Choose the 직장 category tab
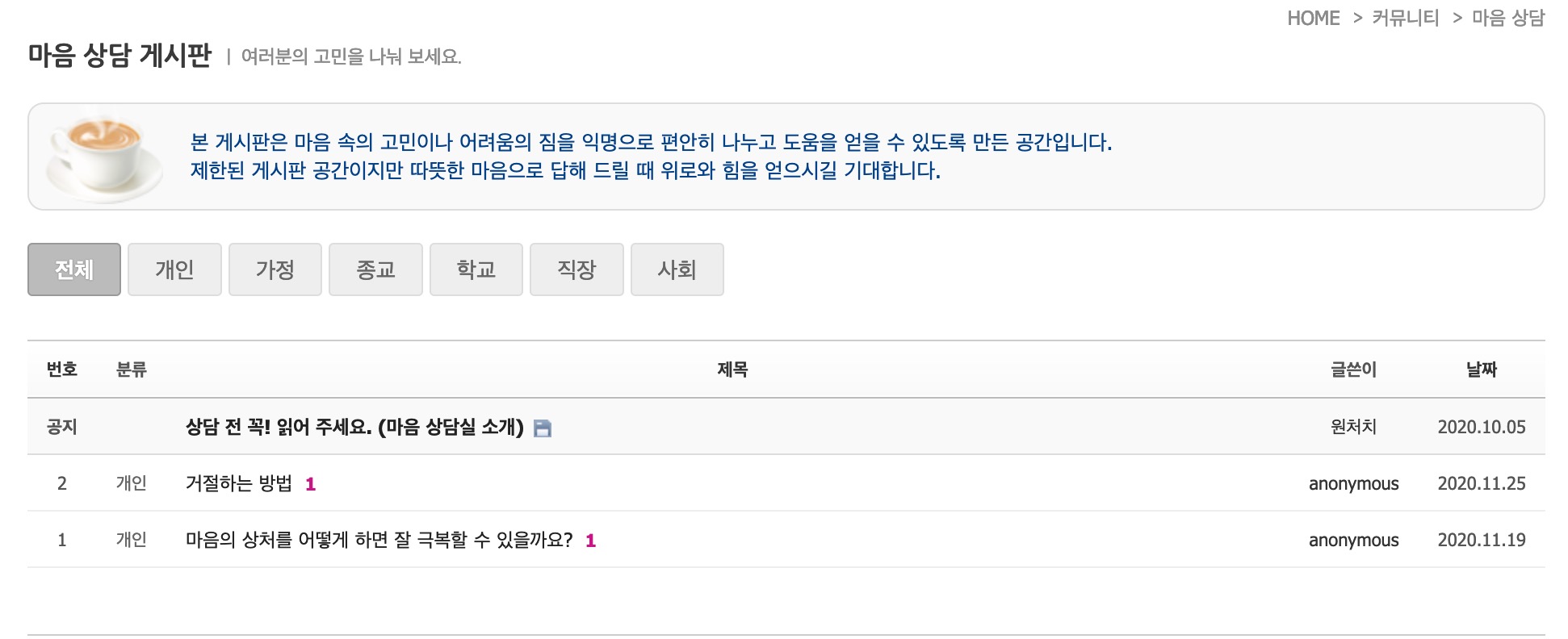This screenshot has height=639, width=1568. click(x=576, y=269)
